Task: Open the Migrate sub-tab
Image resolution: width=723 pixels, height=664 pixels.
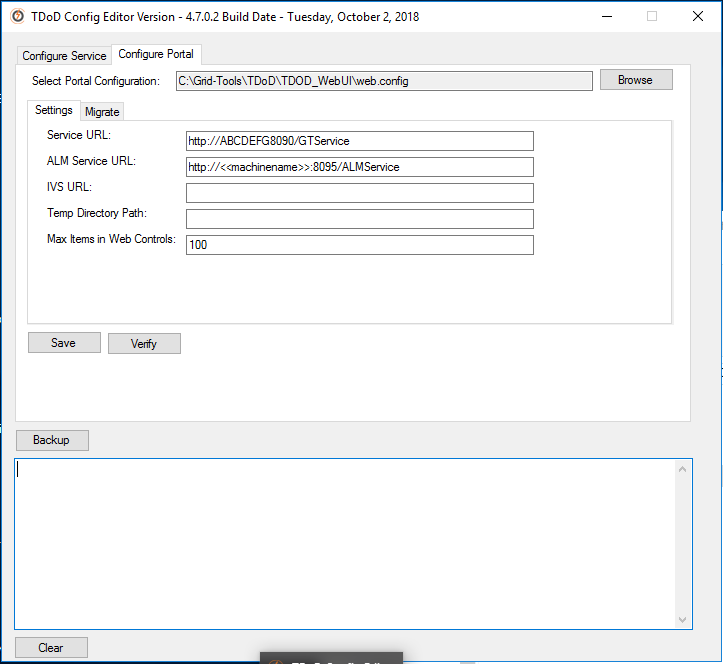Action: [102, 112]
